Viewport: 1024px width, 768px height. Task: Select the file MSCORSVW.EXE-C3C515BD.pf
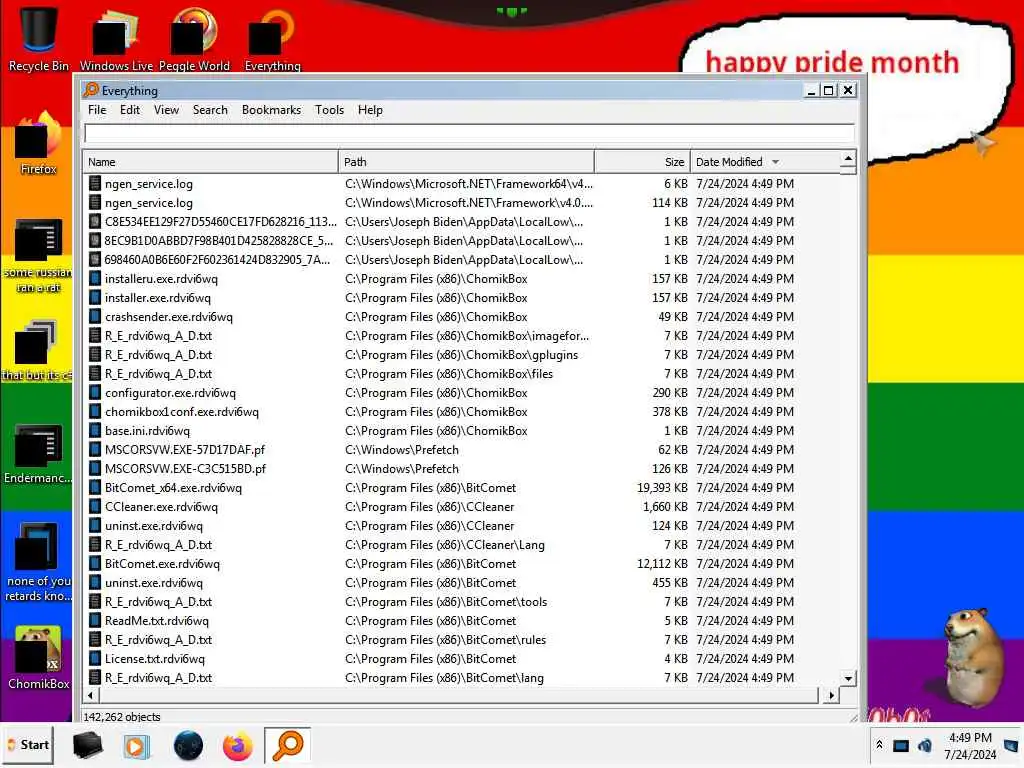(x=185, y=469)
